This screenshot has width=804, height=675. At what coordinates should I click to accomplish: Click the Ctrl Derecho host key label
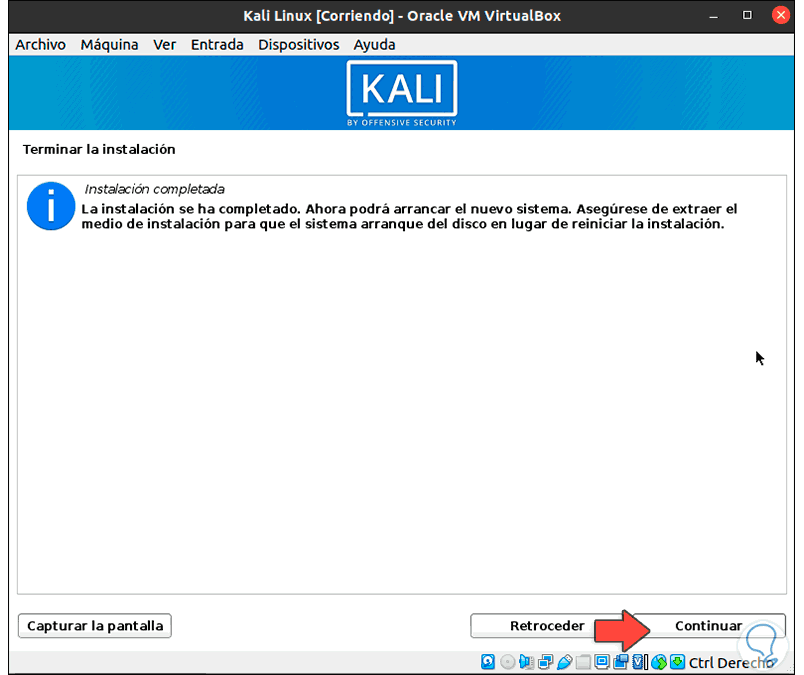(731, 663)
